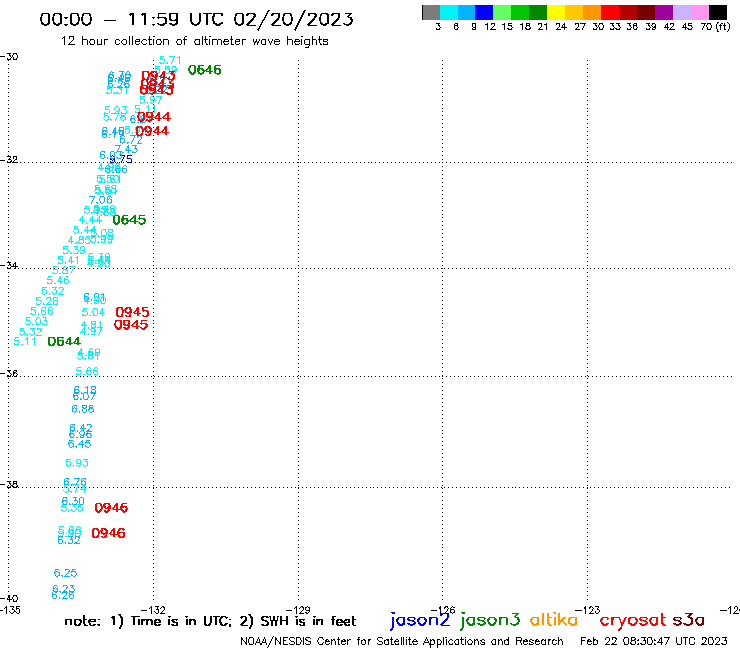Select subtitle '12 hour collection of altimeter wave heights'
The image size is (740, 650).
[x=194, y=41]
